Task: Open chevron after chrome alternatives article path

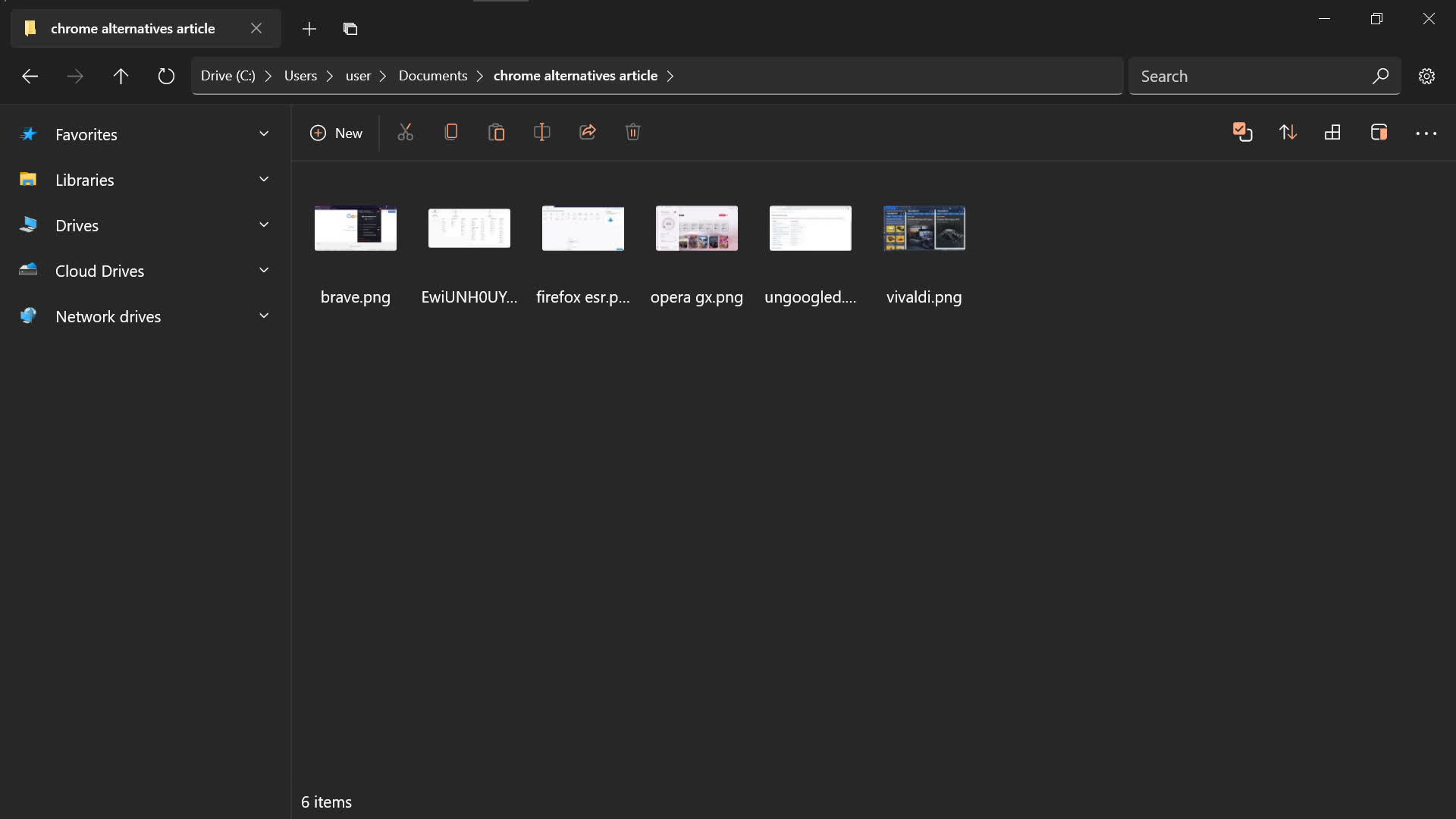Action: pyautogui.click(x=670, y=76)
